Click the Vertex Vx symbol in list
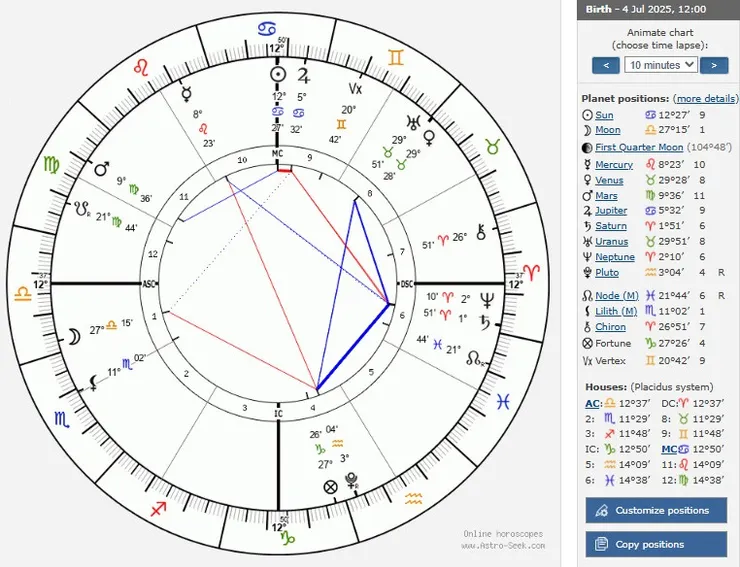The height and width of the screenshot is (567, 740). click(587, 361)
